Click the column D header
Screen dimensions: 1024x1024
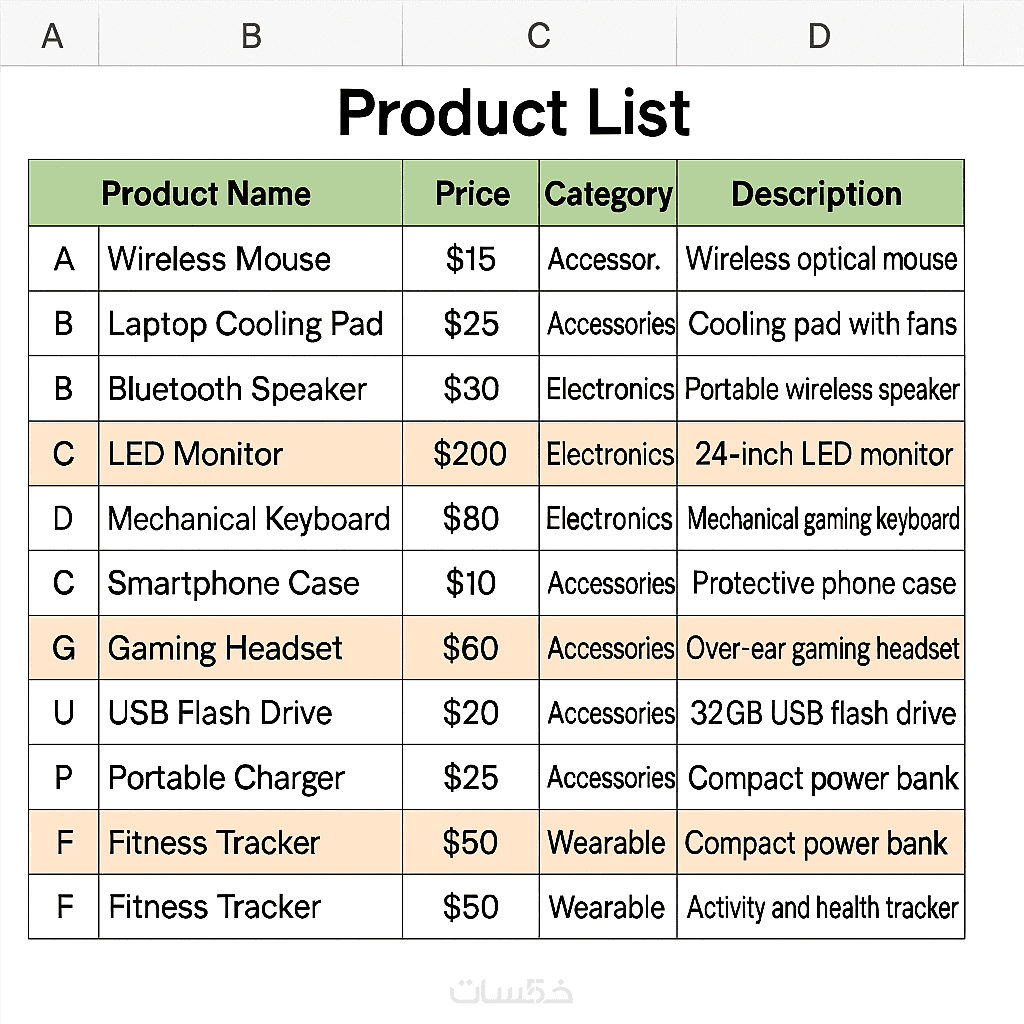(x=819, y=36)
